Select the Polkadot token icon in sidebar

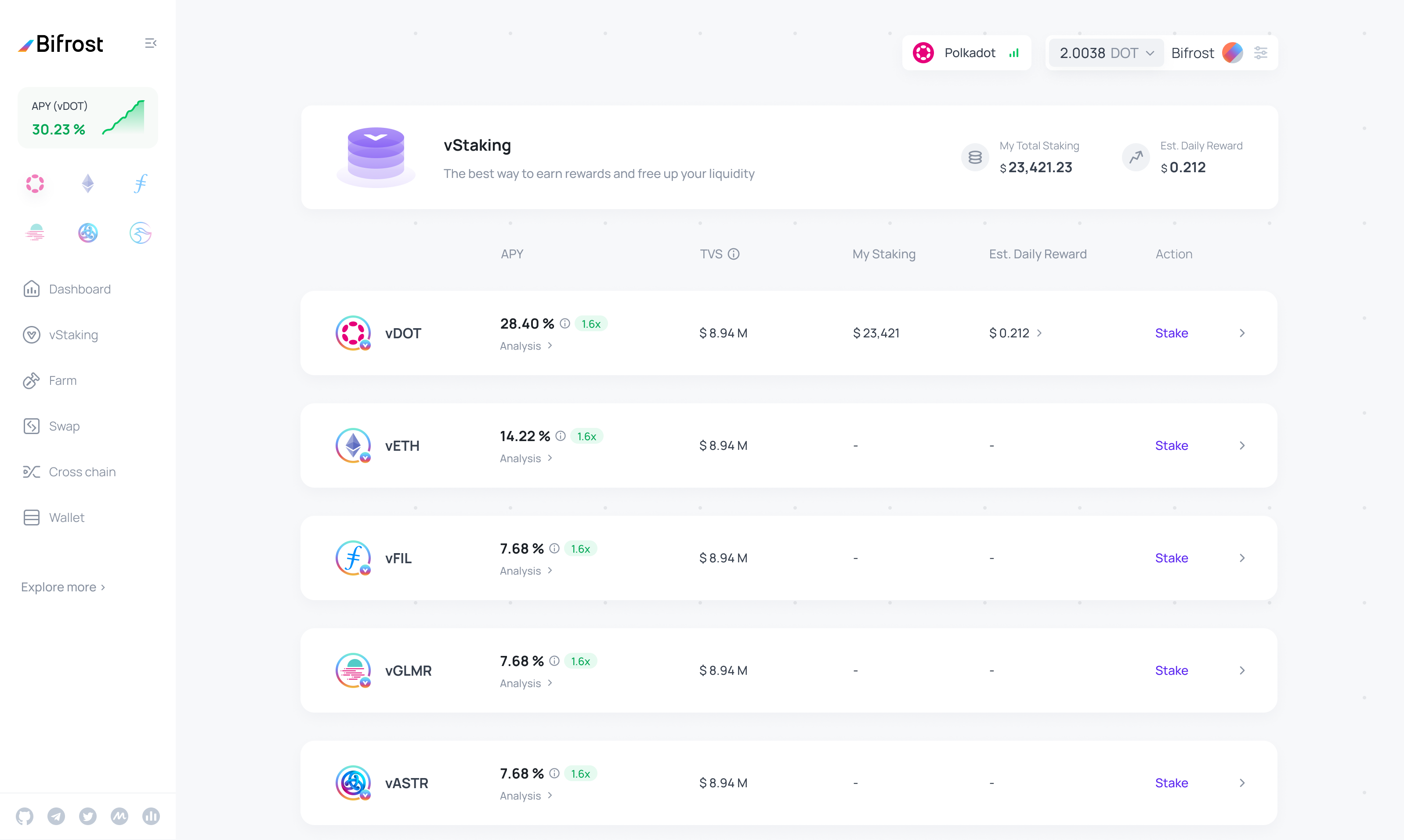[x=35, y=183]
